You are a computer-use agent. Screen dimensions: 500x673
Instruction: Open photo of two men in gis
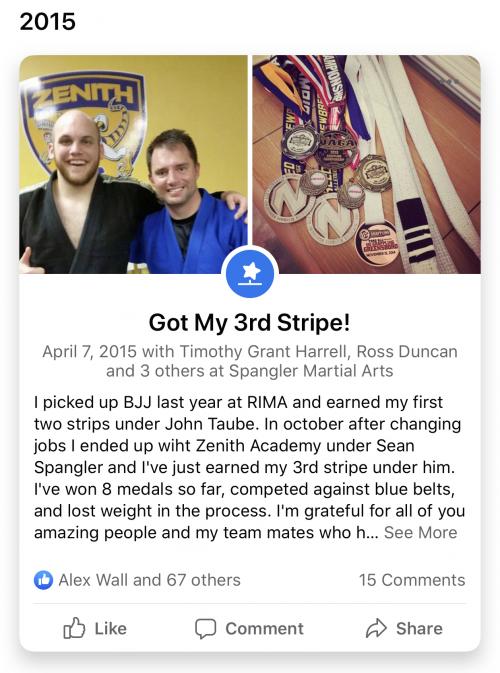[x=133, y=164]
